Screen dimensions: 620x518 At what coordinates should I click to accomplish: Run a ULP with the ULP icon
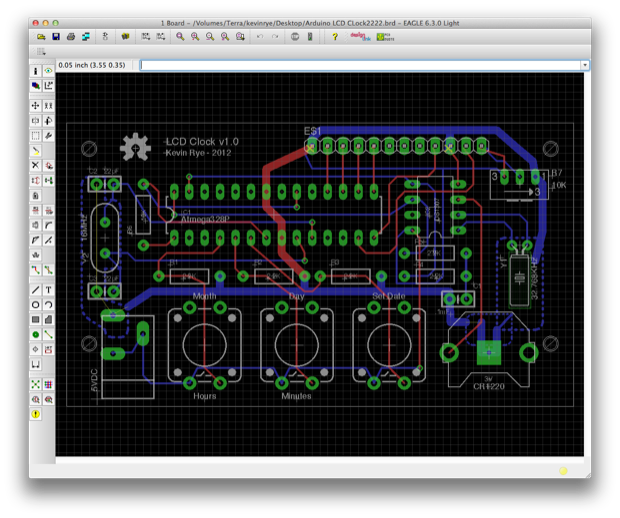pos(161,37)
